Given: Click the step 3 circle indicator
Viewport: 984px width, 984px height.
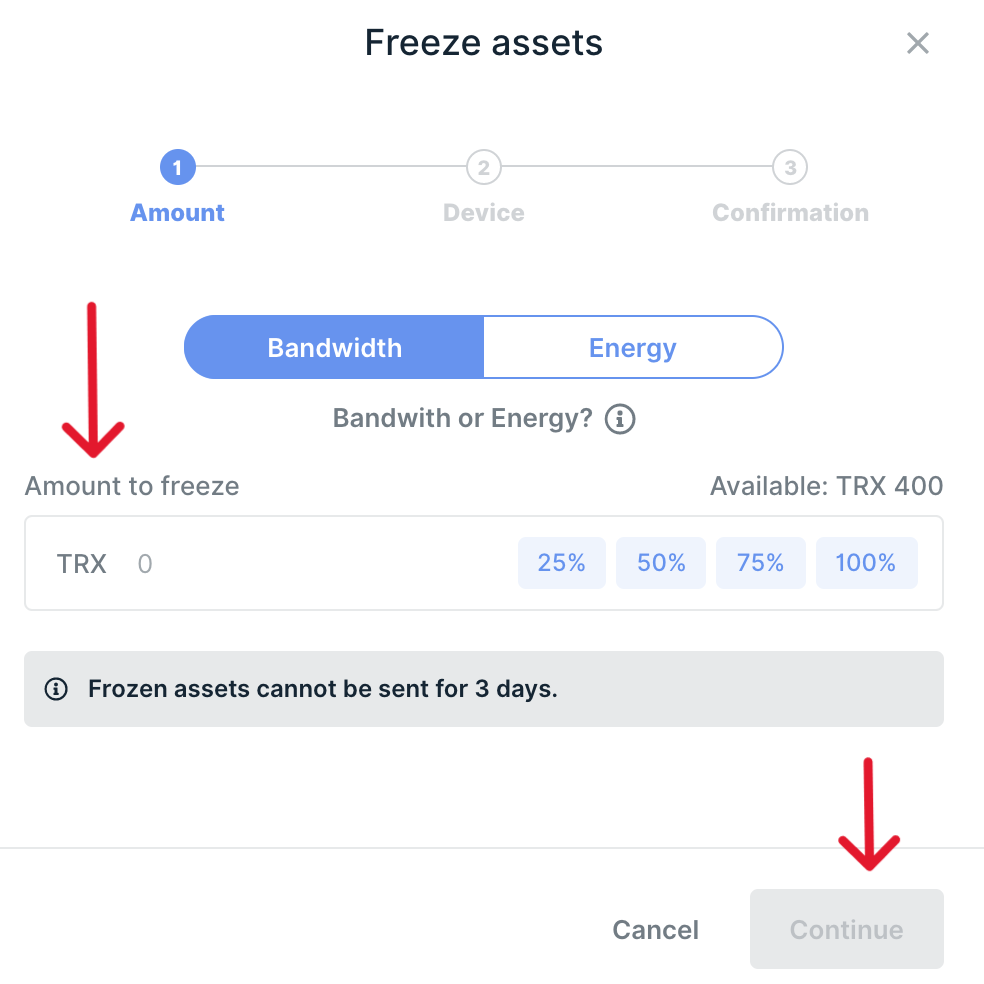Looking at the screenshot, I should 790,168.
